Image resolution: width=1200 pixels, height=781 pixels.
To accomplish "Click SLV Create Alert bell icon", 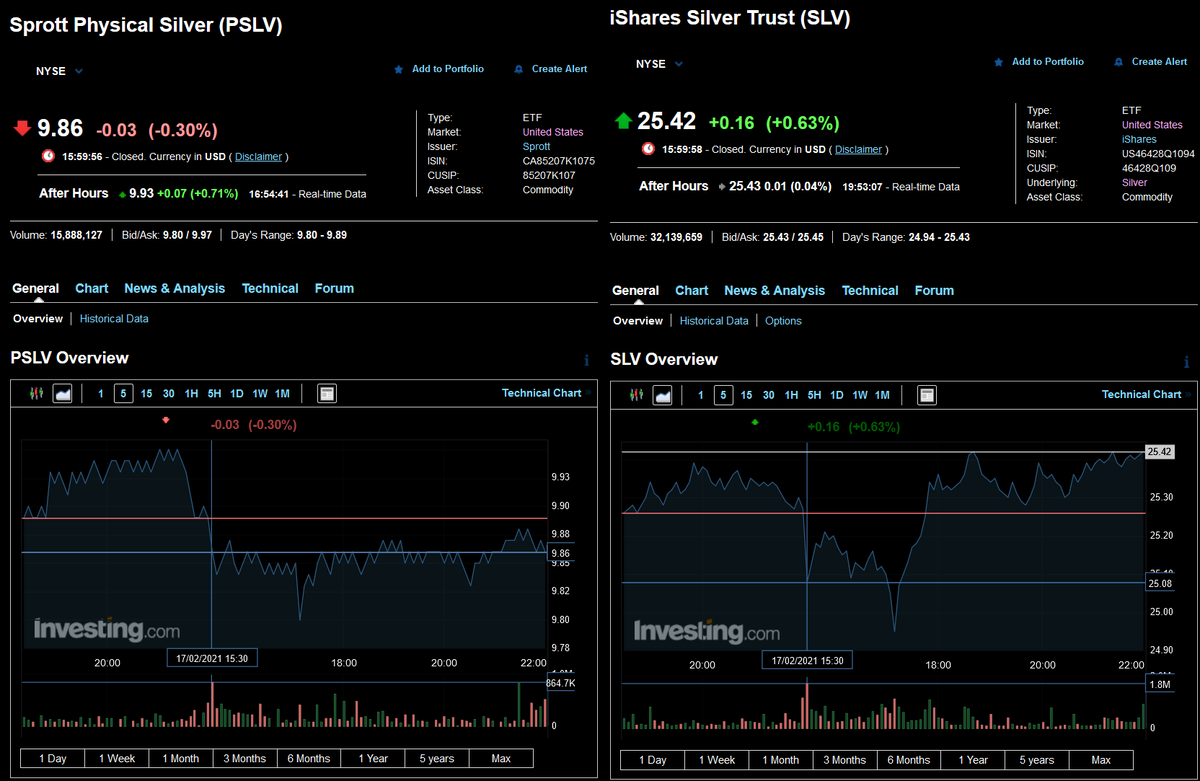I will pyautogui.click(x=1118, y=62).
